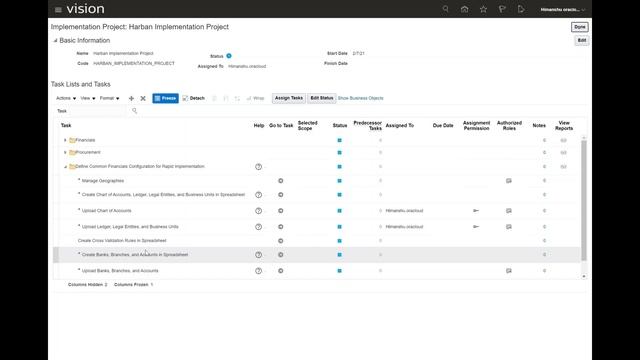Go to task Upload Ledger, Legal Entities

pos(280,227)
